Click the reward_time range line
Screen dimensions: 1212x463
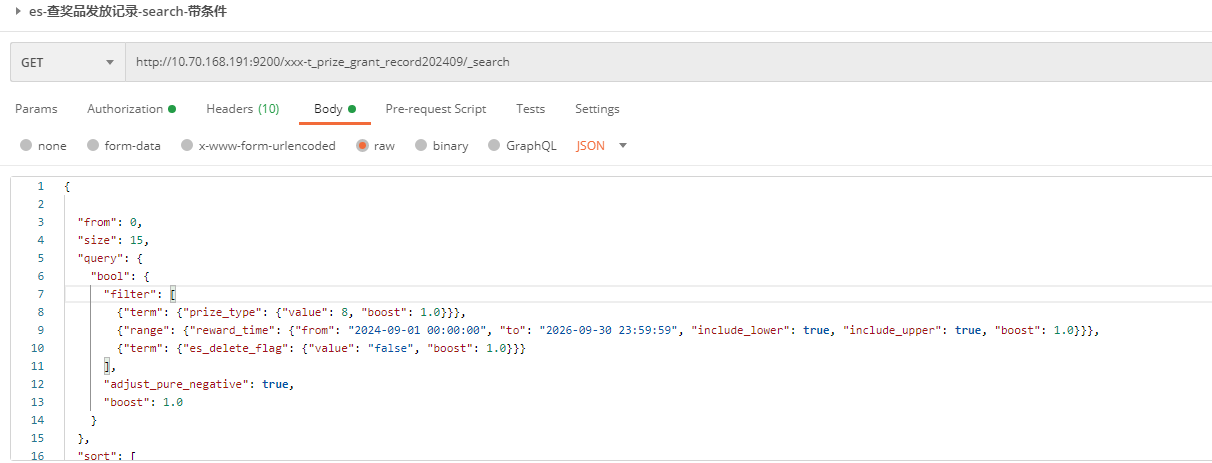[x=608, y=330]
